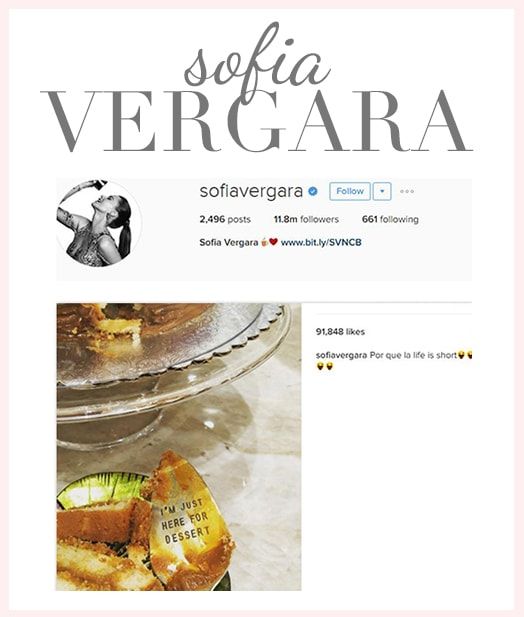This screenshot has width=524, height=617.
Task: Open the three-dots options menu
Action: (407, 191)
